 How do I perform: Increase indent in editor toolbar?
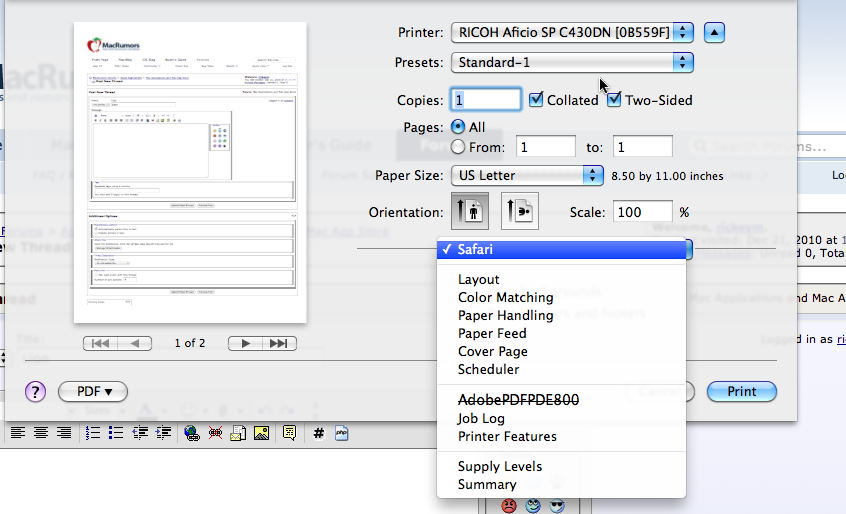pos(163,433)
